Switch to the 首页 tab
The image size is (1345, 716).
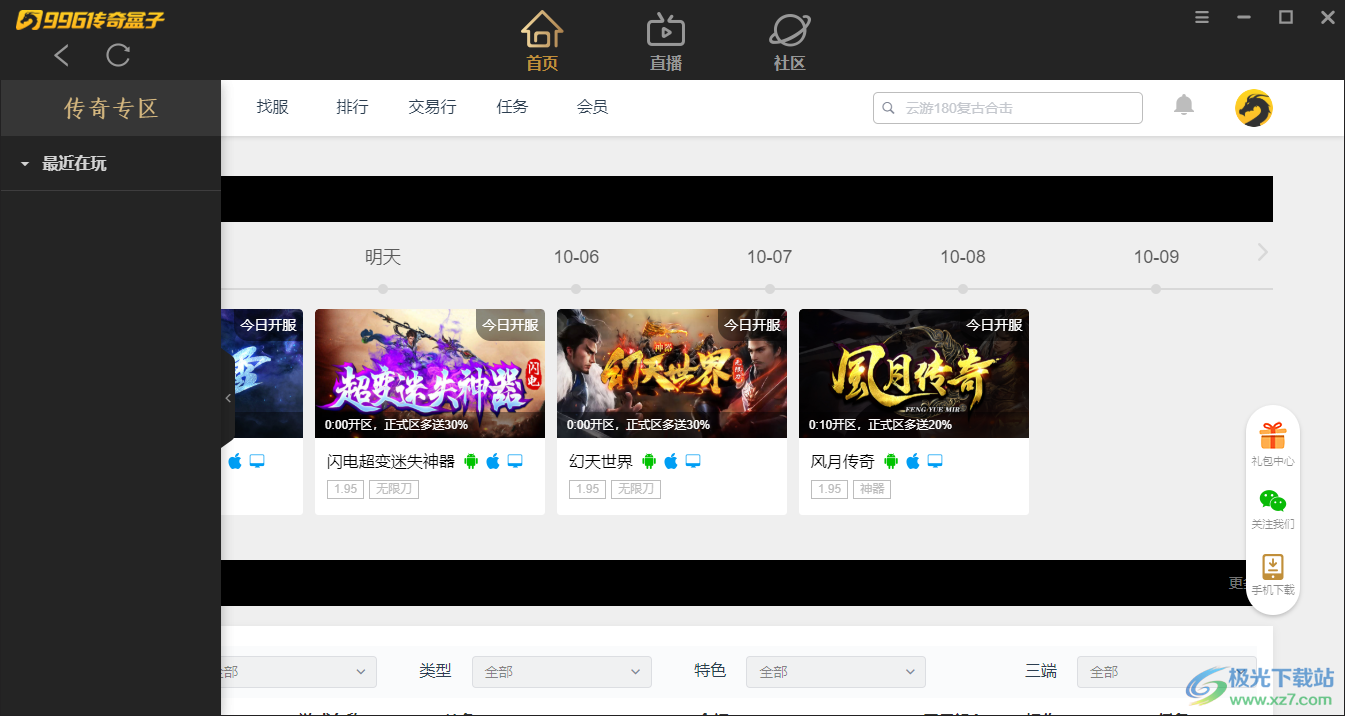coord(542,42)
